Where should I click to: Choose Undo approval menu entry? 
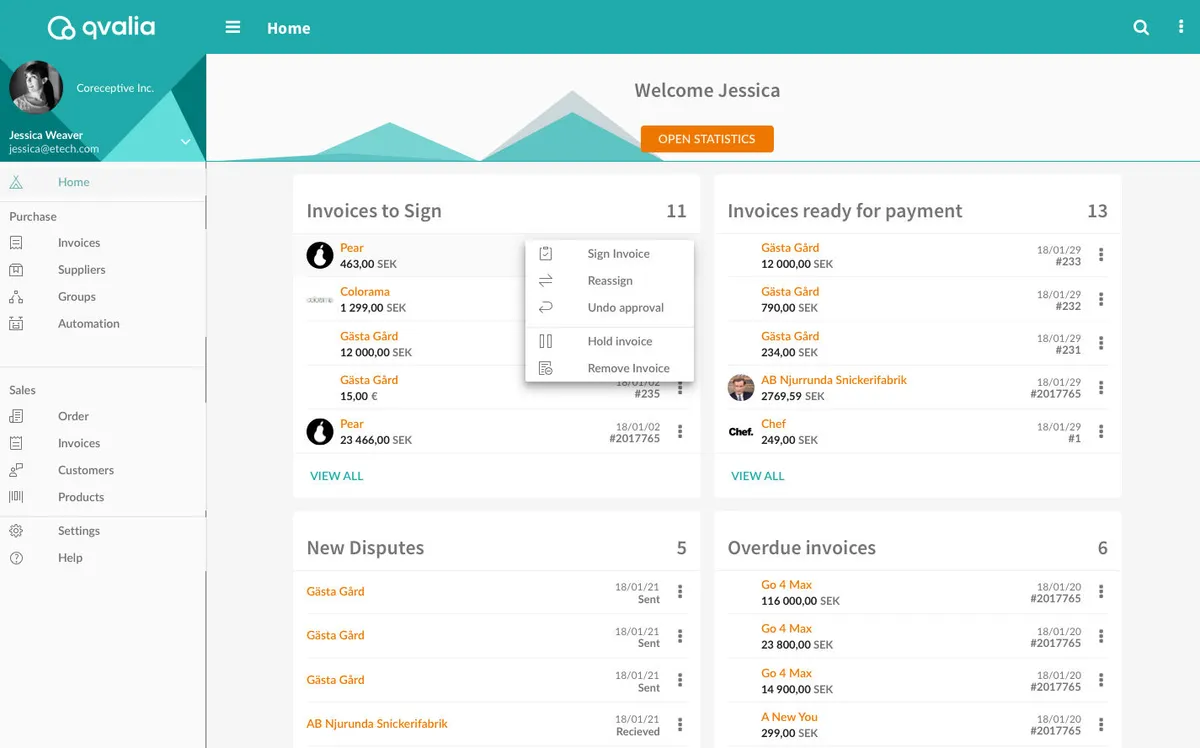pos(610,308)
